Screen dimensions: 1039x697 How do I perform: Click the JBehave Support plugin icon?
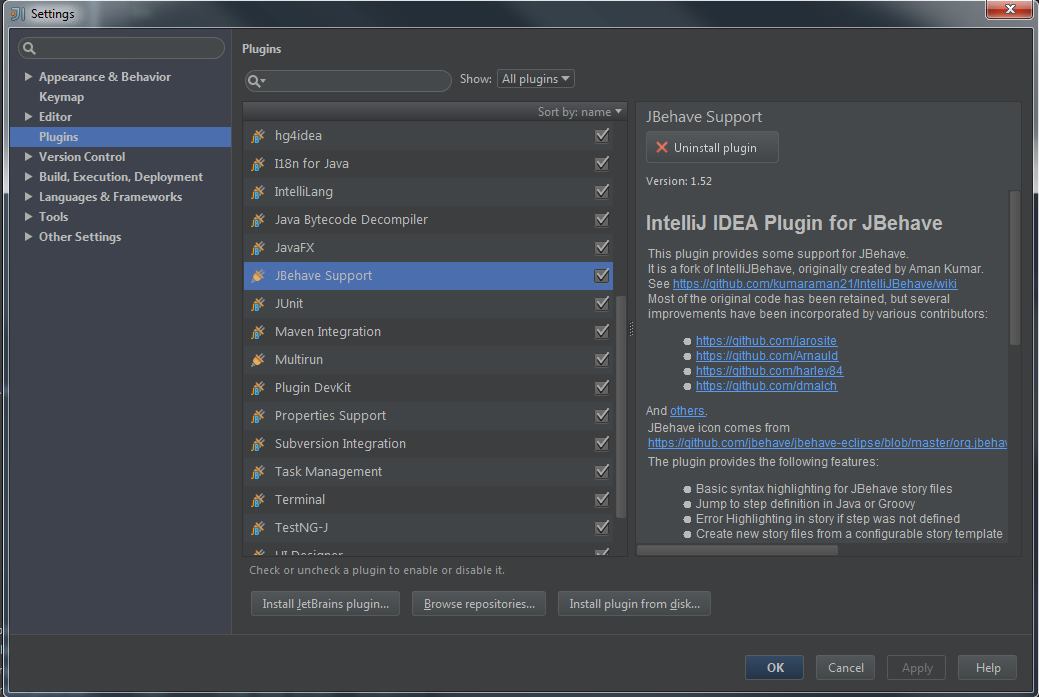258,276
